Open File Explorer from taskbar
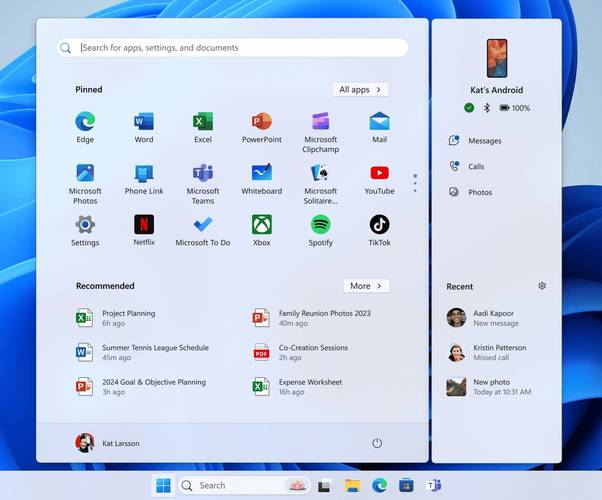602x500 pixels. (352, 486)
